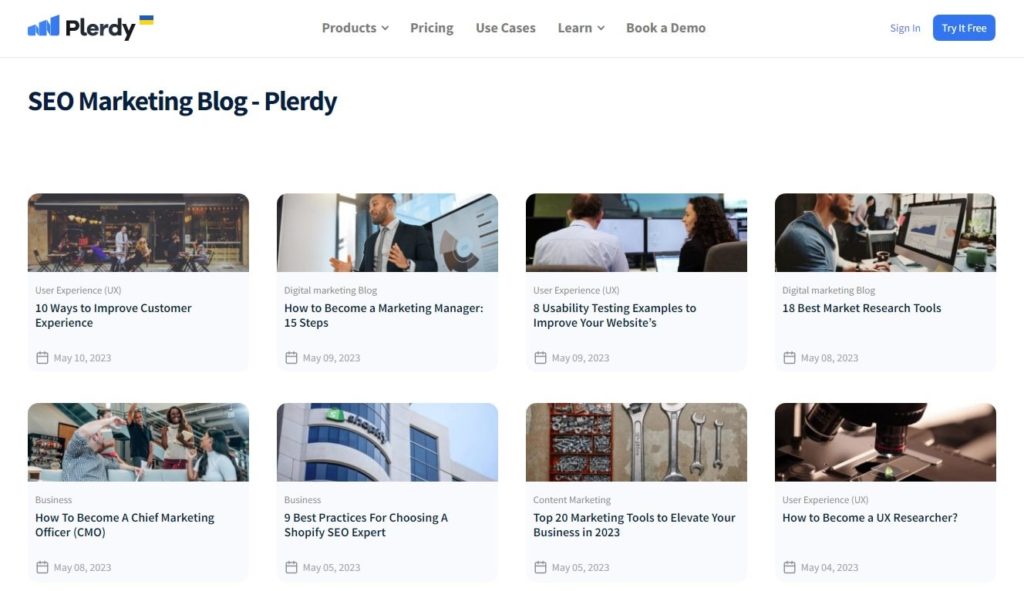The width and height of the screenshot is (1024, 591).
Task: Click the Plerdy logo icon
Action: [43, 27]
